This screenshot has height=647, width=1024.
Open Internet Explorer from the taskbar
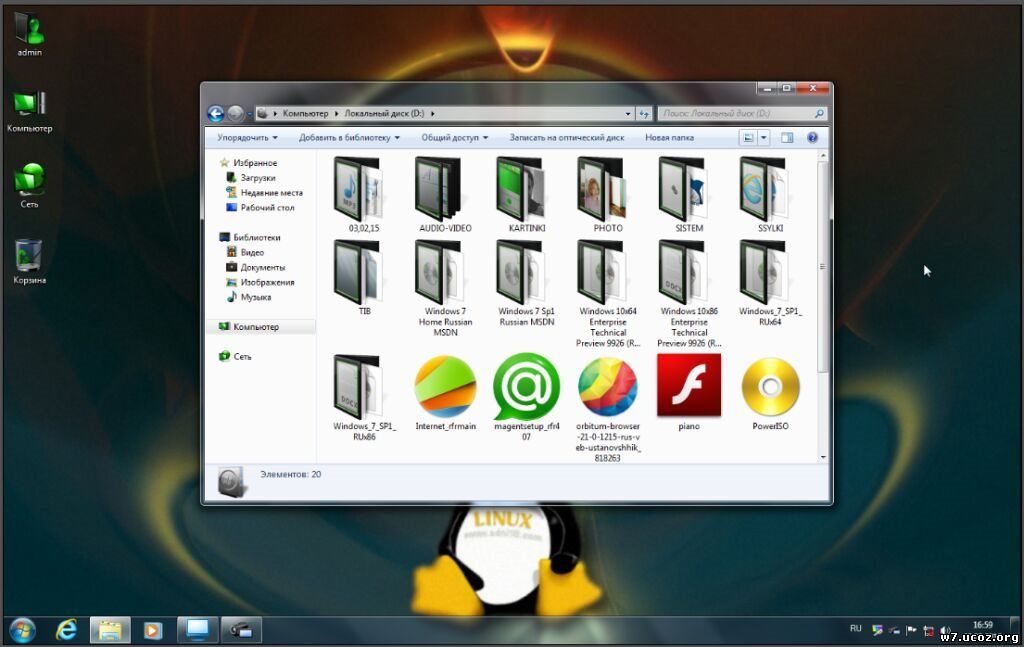65,630
